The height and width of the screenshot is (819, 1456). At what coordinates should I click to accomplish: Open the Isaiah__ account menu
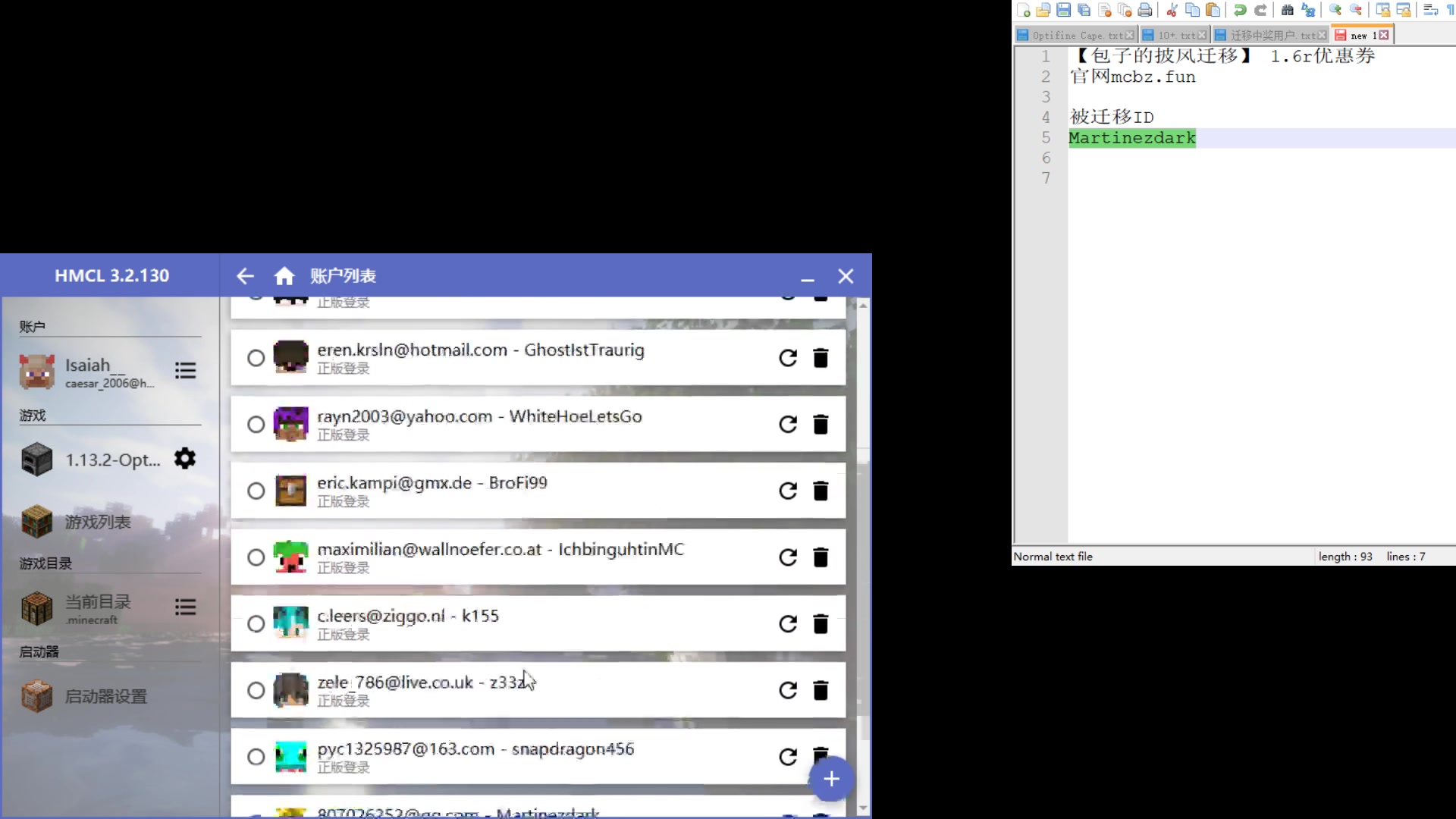coord(184,371)
